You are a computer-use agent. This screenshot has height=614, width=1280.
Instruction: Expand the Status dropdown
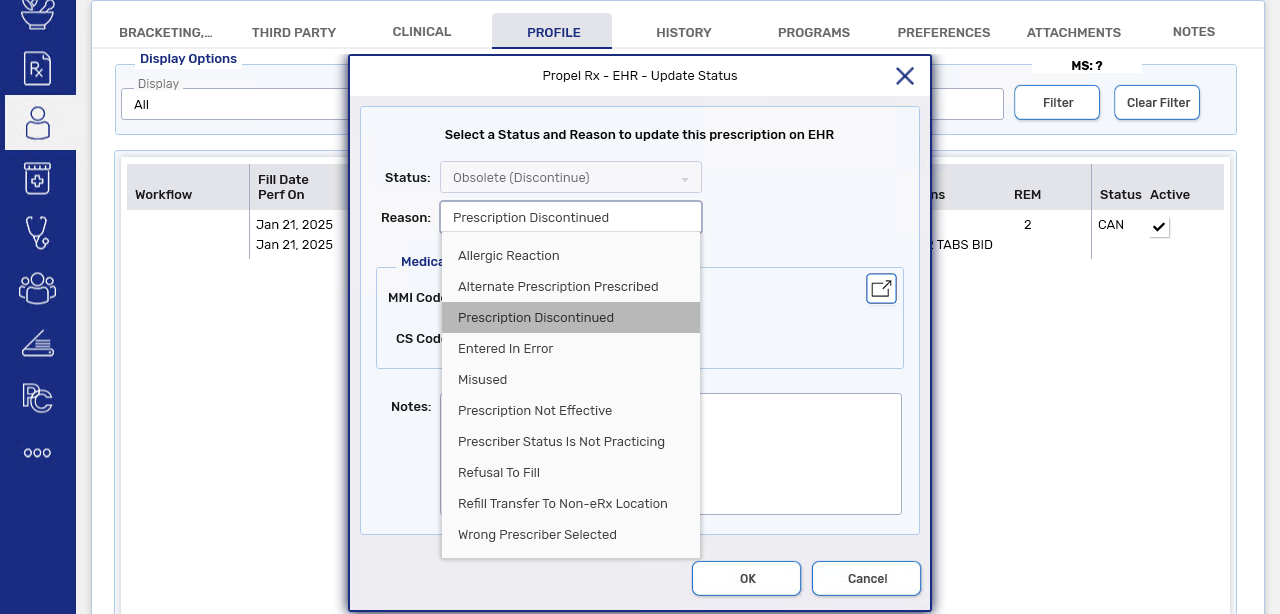(x=571, y=178)
